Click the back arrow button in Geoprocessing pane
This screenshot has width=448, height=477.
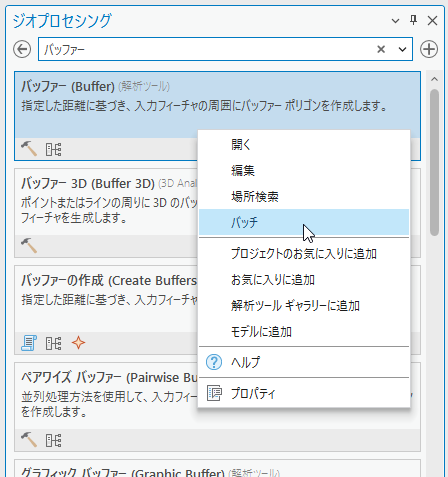[22, 49]
